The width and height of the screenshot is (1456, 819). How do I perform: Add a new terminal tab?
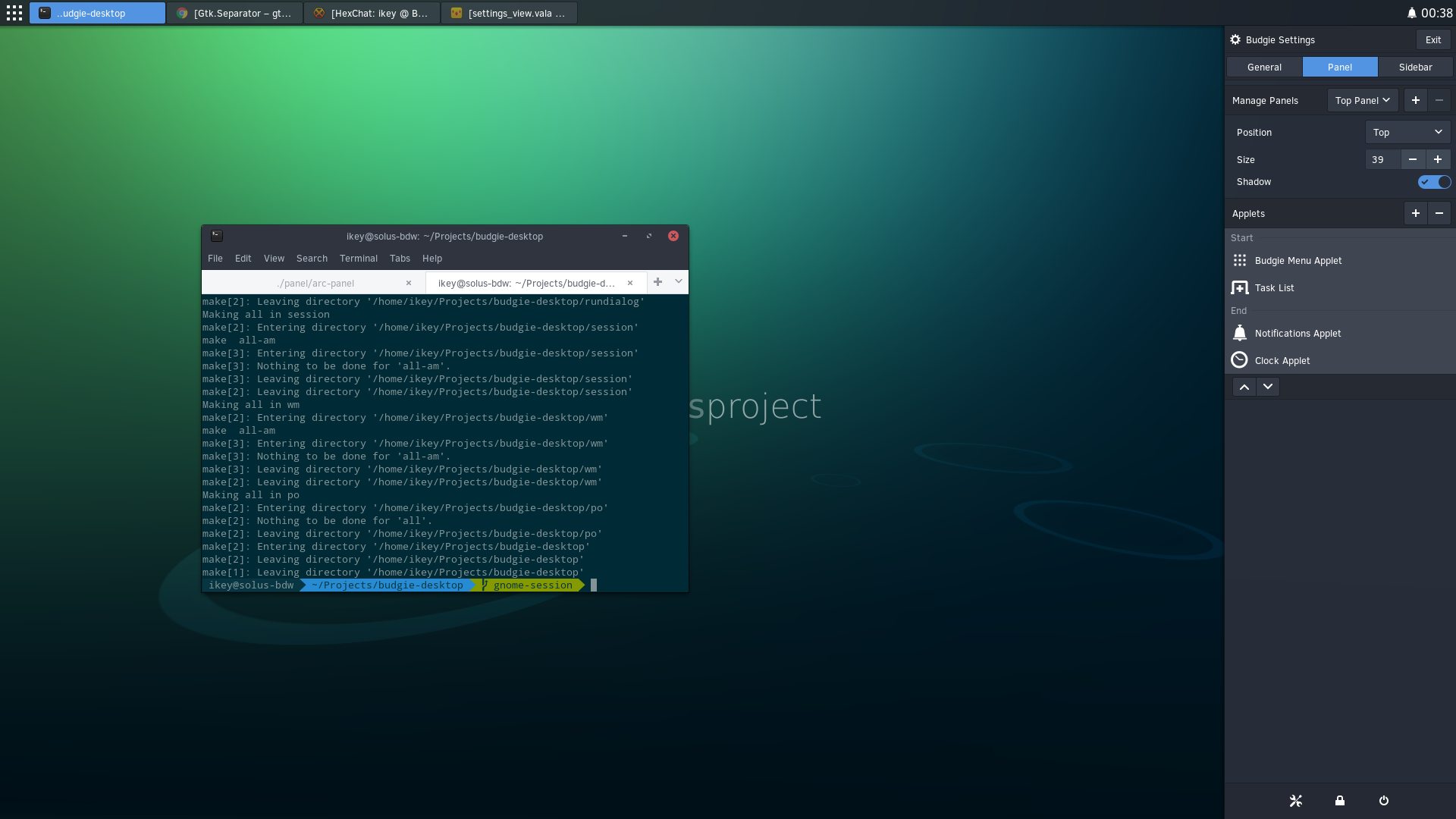pyautogui.click(x=657, y=282)
